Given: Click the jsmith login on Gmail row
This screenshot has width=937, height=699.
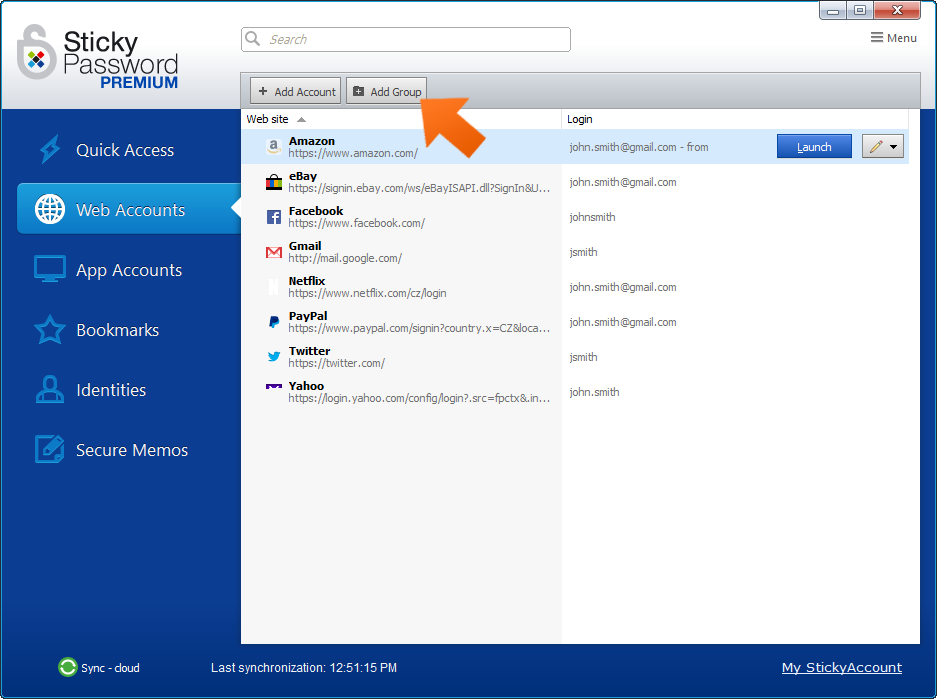Looking at the screenshot, I should (x=583, y=252).
